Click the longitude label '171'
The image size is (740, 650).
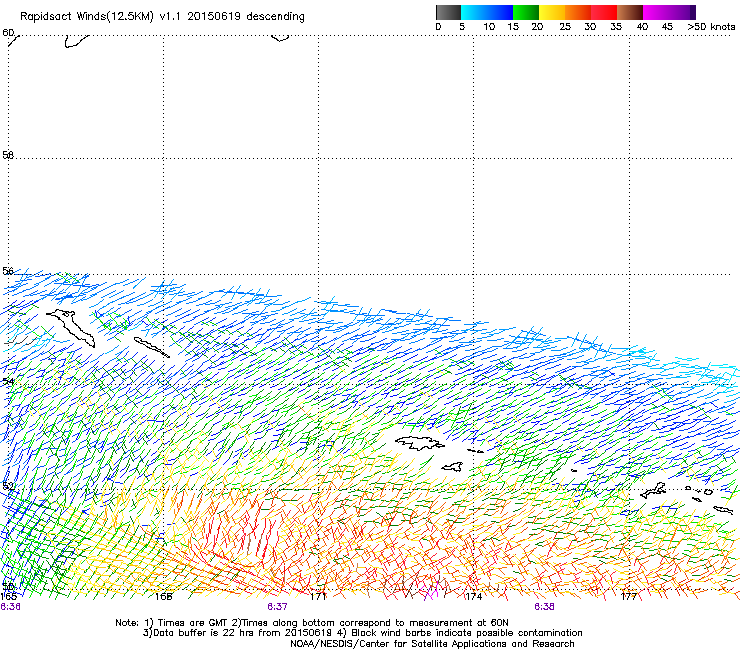(x=318, y=596)
